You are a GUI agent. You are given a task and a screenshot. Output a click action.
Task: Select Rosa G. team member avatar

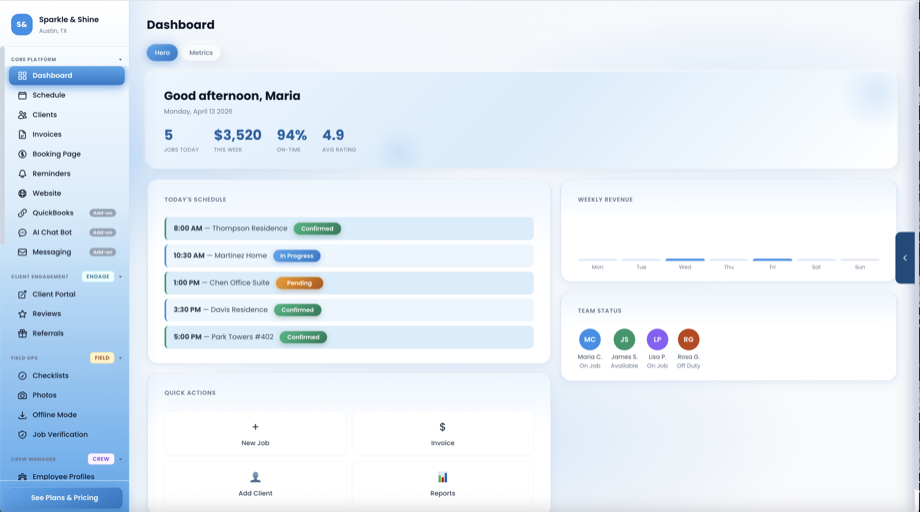688,339
